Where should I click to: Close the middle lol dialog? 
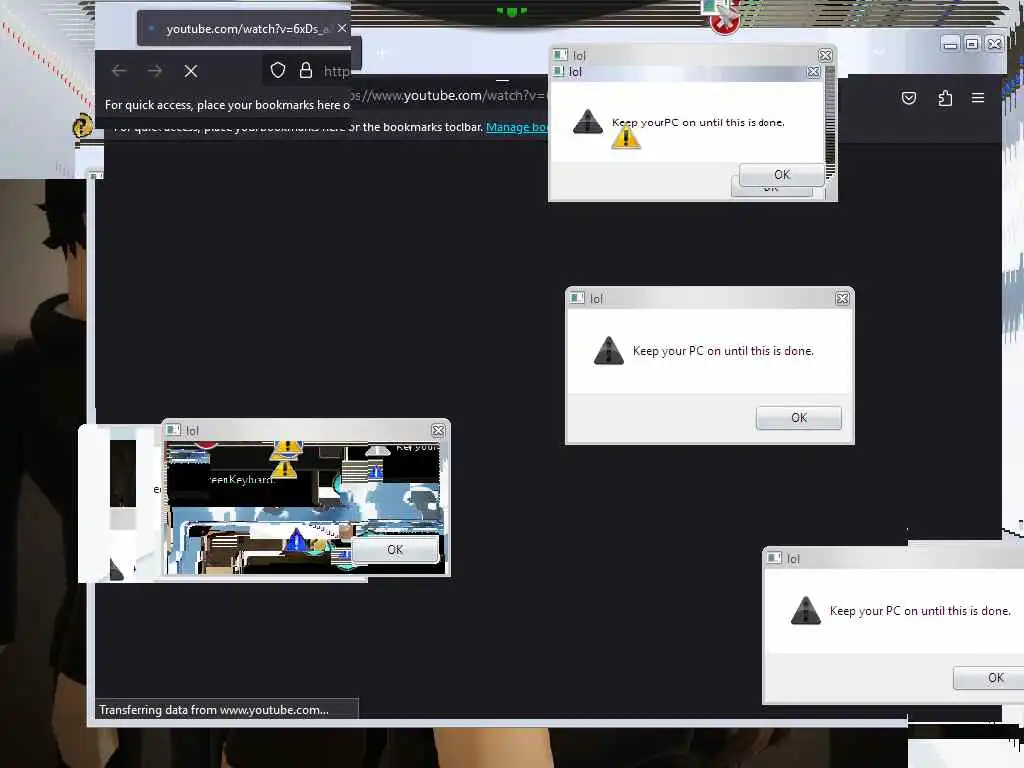coord(842,298)
